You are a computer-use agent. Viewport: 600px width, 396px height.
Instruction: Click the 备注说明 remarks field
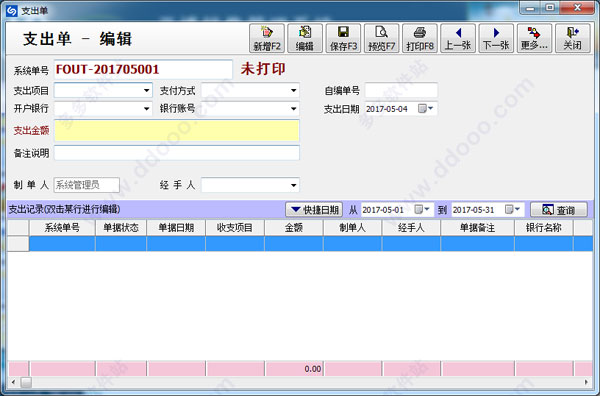(x=177, y=153)
